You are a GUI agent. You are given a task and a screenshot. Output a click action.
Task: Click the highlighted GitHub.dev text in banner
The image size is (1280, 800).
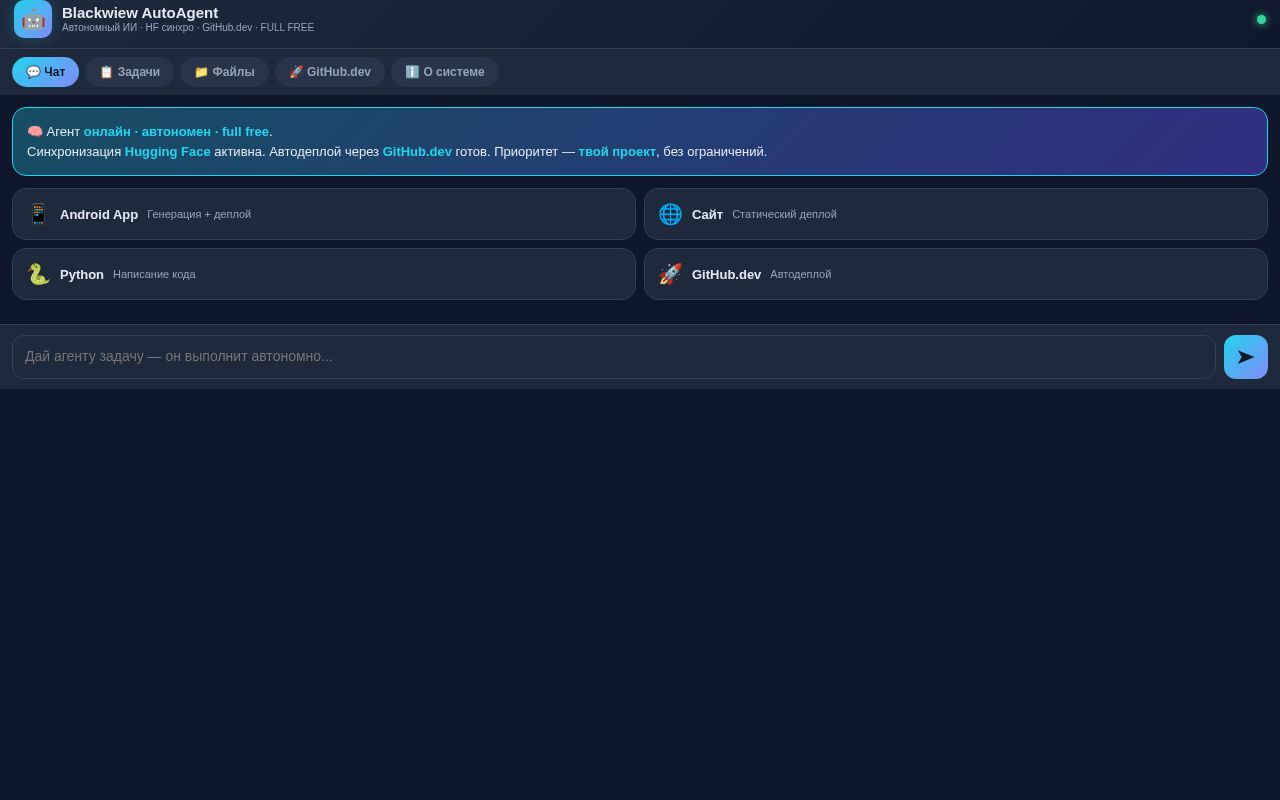tap(417, 152)
